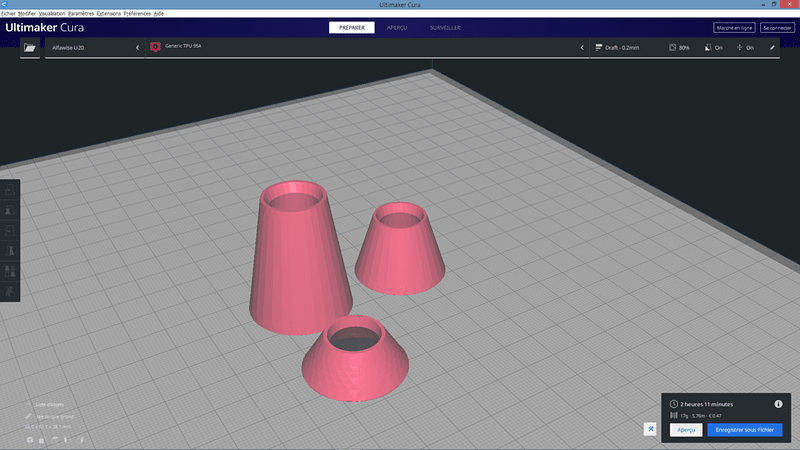Screen dimensions: 800x450
Task: Click the pencil icon for custom print settings
Action: pyautogui.click(x=772, y=47)
